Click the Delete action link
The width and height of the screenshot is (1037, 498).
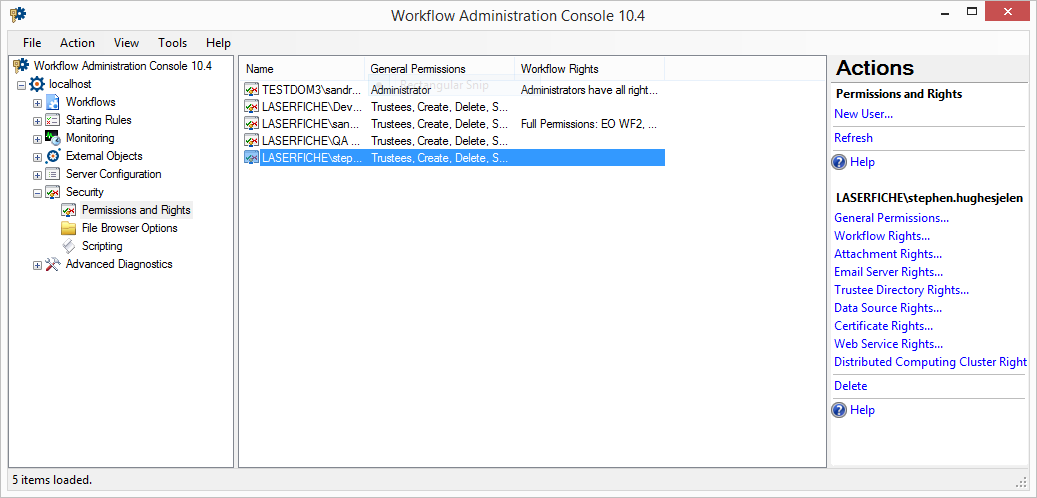(850, 386)
